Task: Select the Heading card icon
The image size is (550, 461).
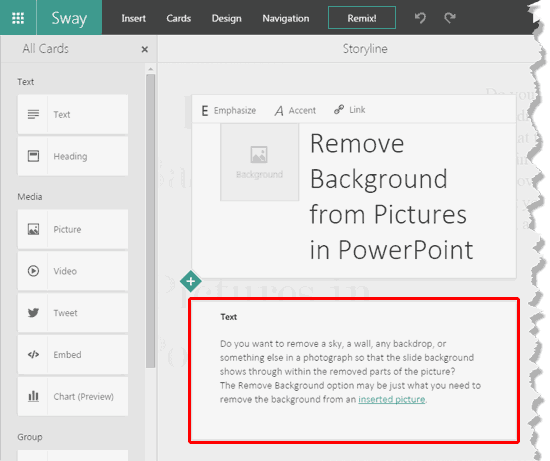Action: [x=33, y=156]
